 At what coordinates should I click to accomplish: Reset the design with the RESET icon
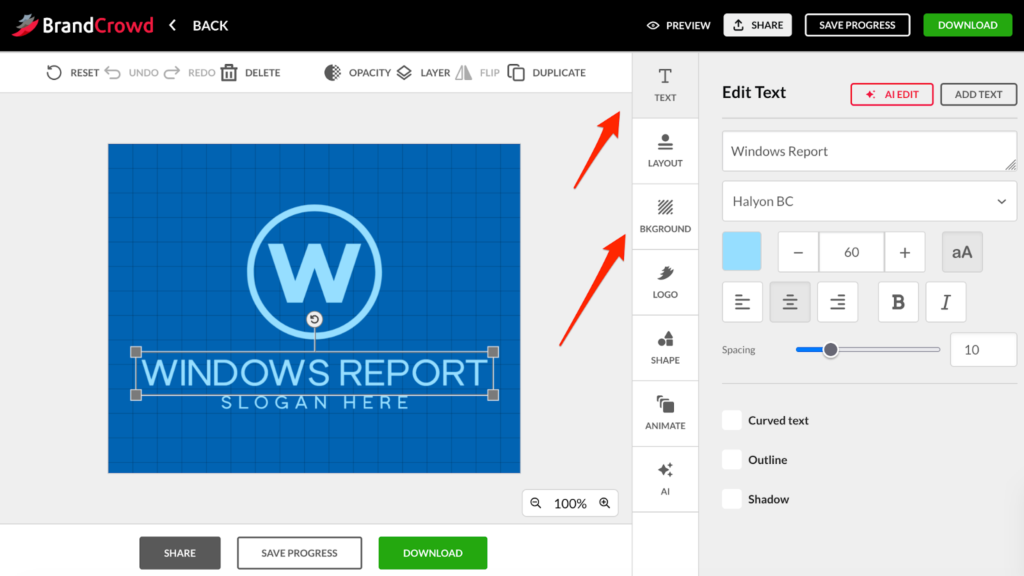coord(54,72)
